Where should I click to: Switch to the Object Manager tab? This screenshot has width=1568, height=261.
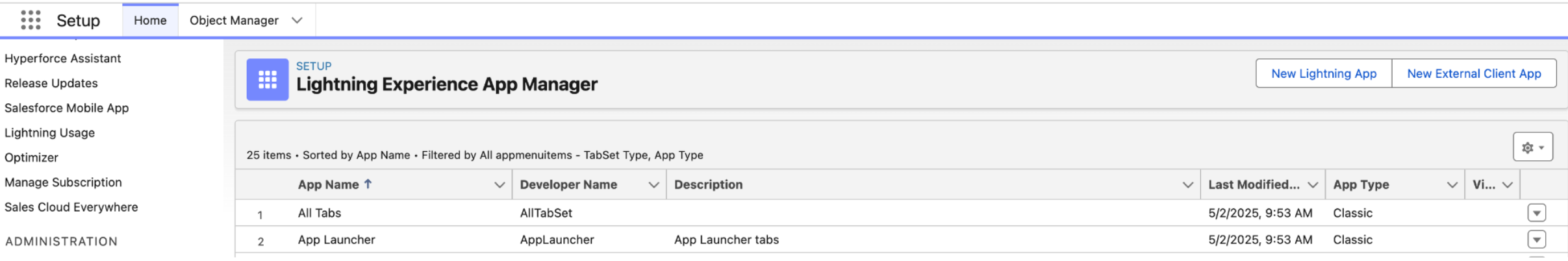234,20
